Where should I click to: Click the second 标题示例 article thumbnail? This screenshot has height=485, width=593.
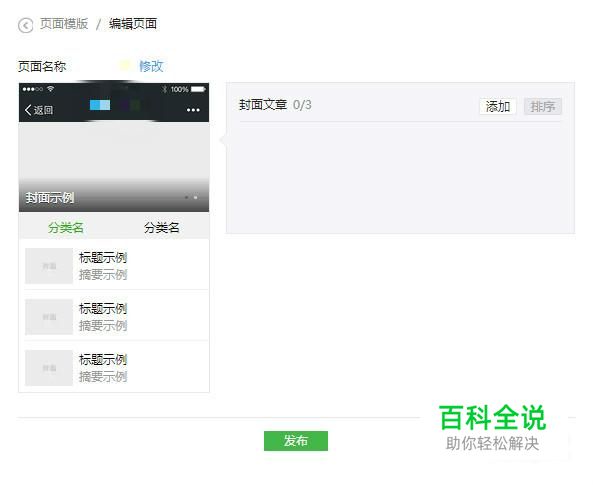49,317
